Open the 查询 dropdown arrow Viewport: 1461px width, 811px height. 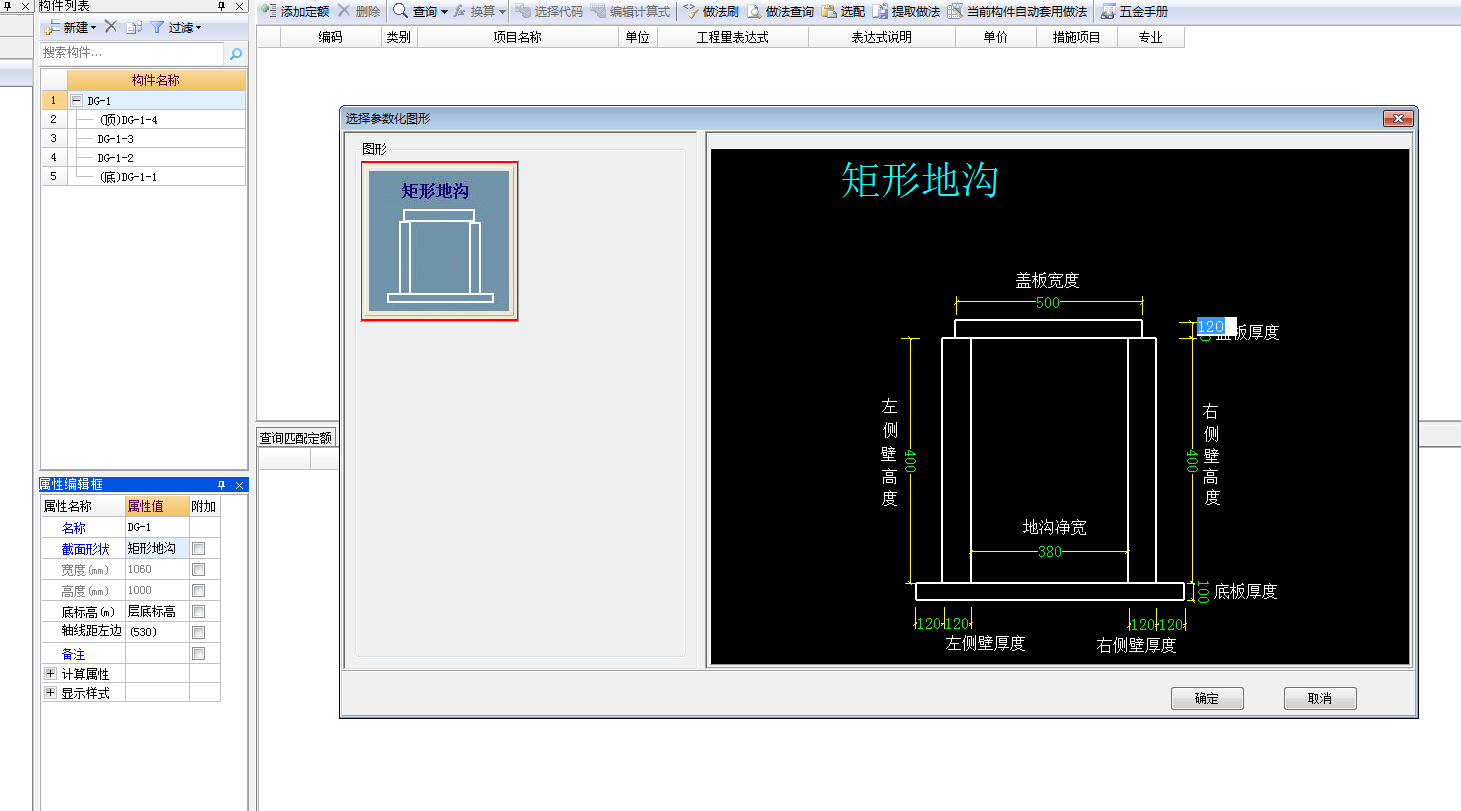(x=444, y=13)
